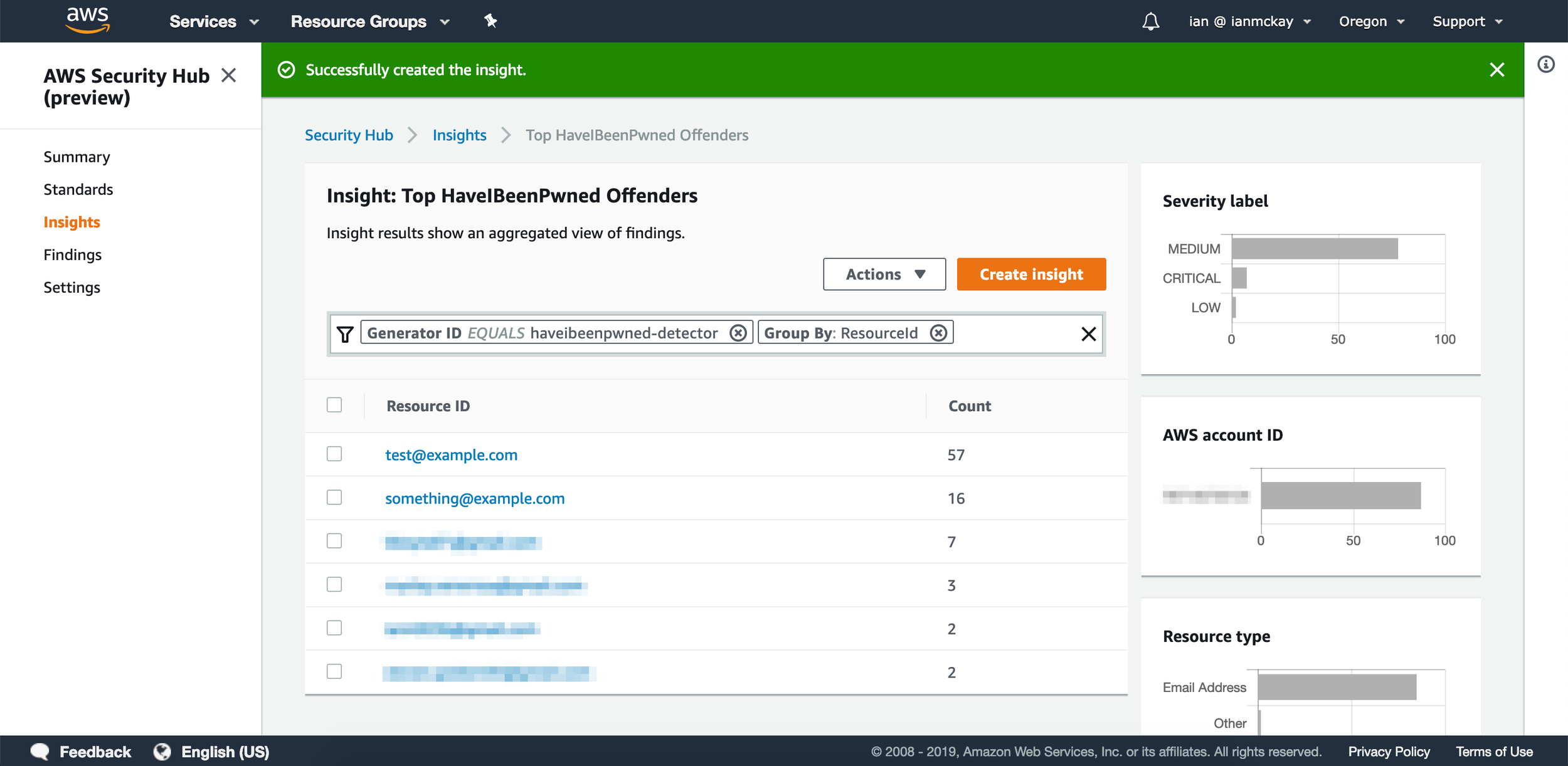Click the Feedback speech bubble icon
Viewport: 1568px width, 766px height.
(x=40, y=752)
